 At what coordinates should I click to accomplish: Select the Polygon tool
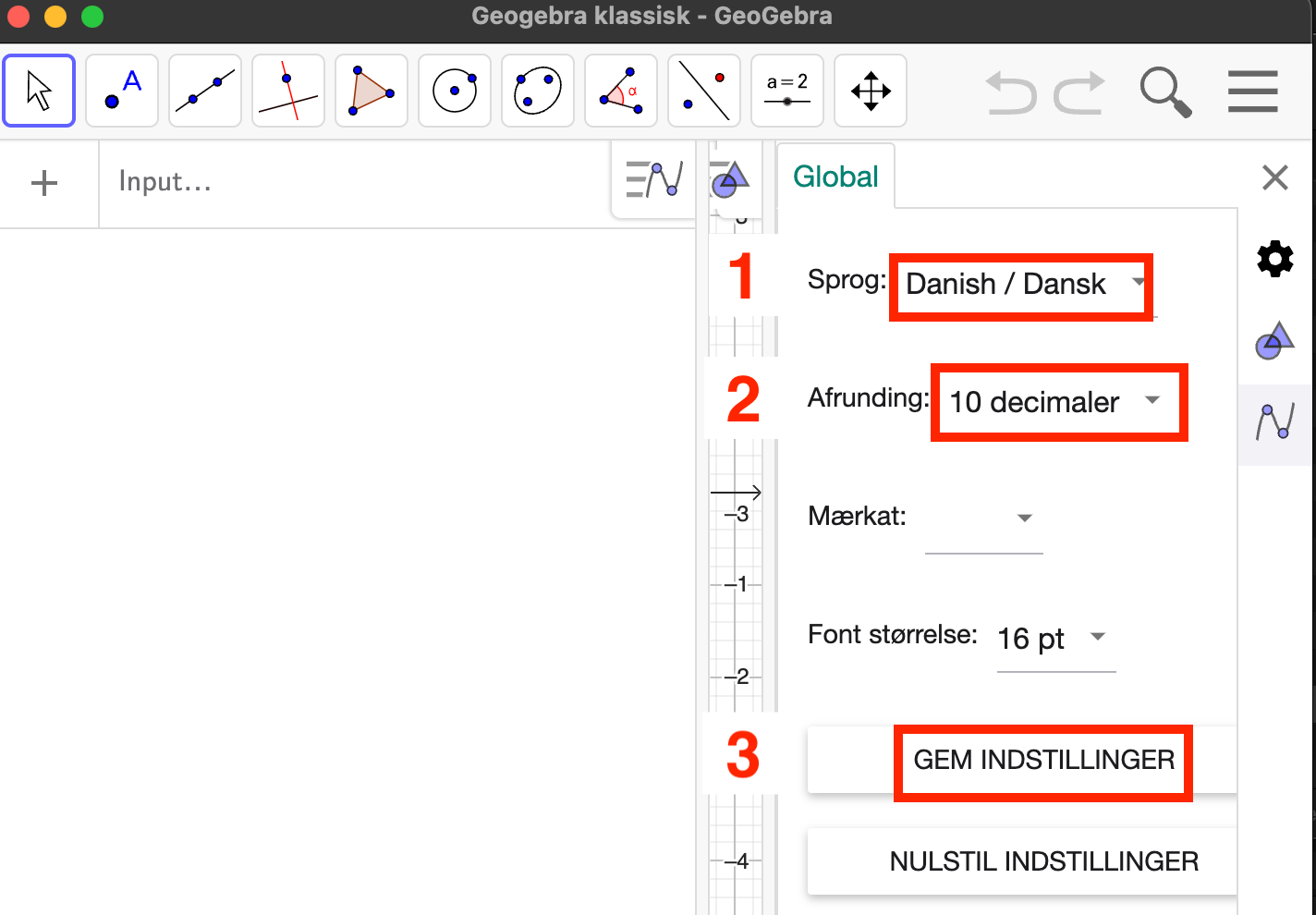tap(372, 91)
